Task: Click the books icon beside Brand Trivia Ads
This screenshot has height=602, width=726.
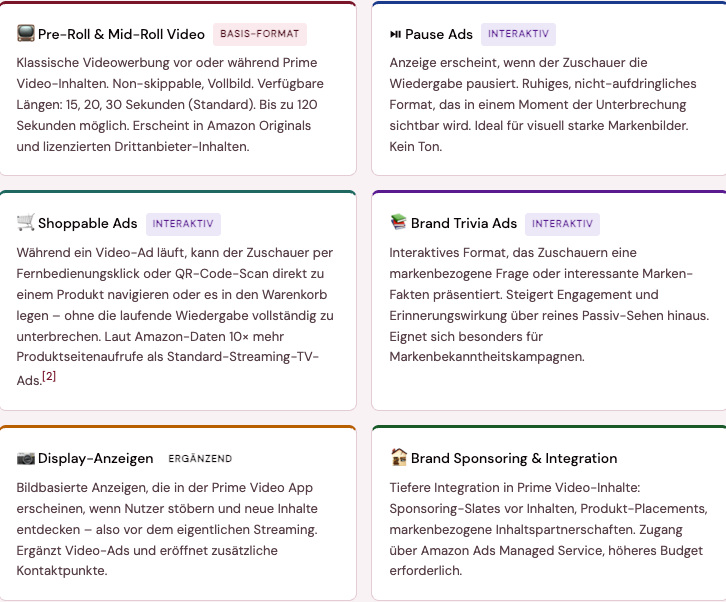Action: tap(398, 222)
